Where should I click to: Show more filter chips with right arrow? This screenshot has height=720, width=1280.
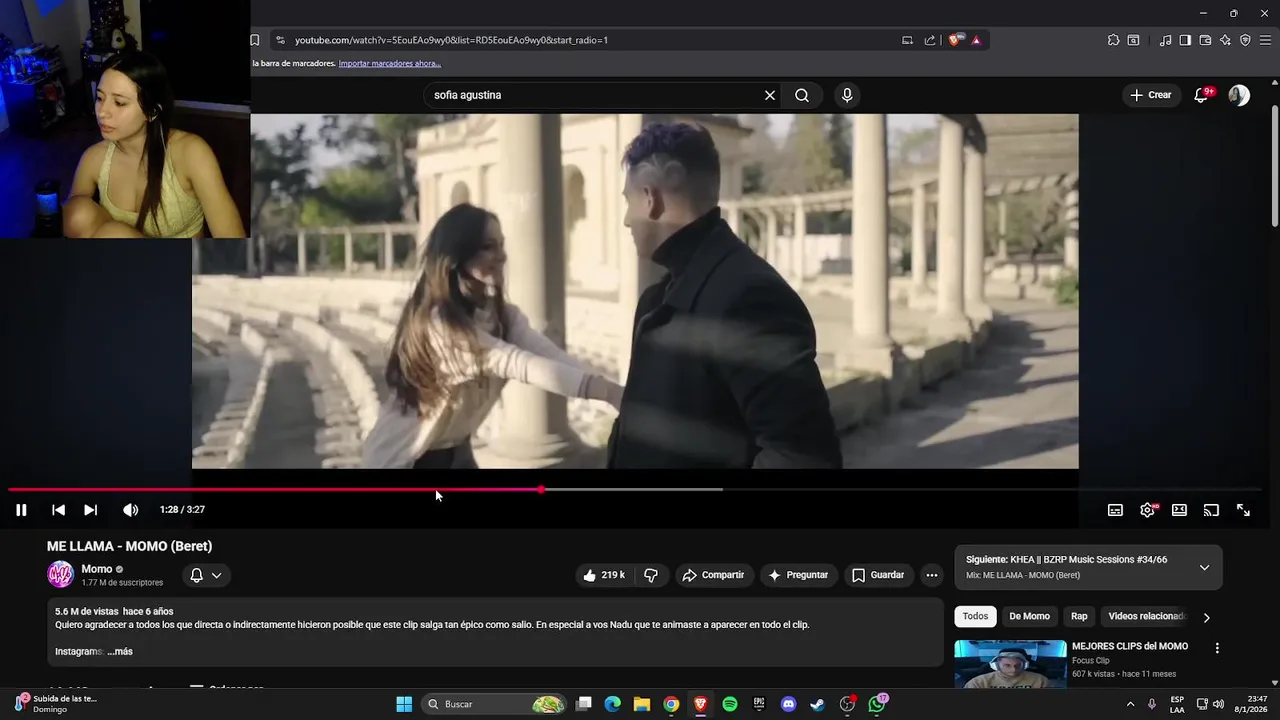coord(1206,617)
